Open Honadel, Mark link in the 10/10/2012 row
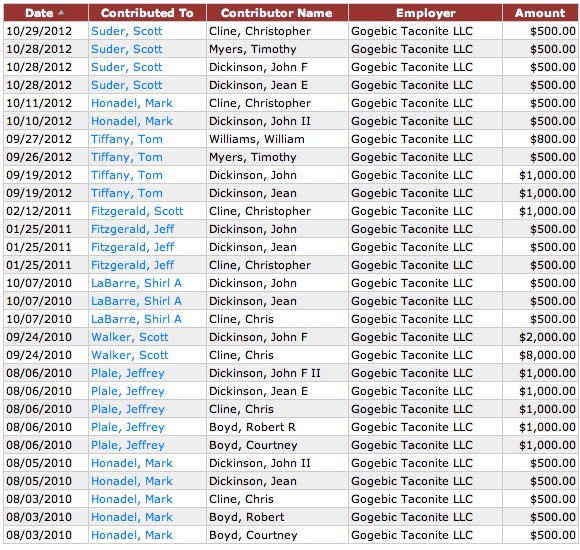 tap(132, 121)
